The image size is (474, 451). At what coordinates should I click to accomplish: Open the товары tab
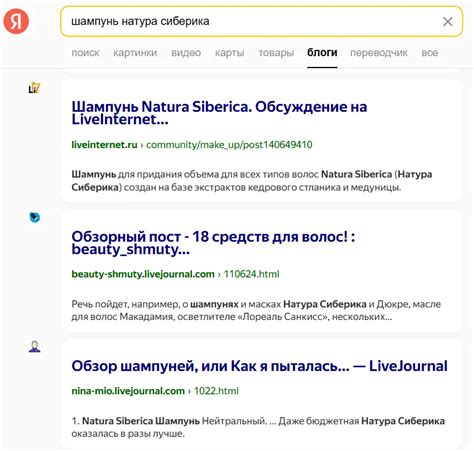(x=276, y=53)
